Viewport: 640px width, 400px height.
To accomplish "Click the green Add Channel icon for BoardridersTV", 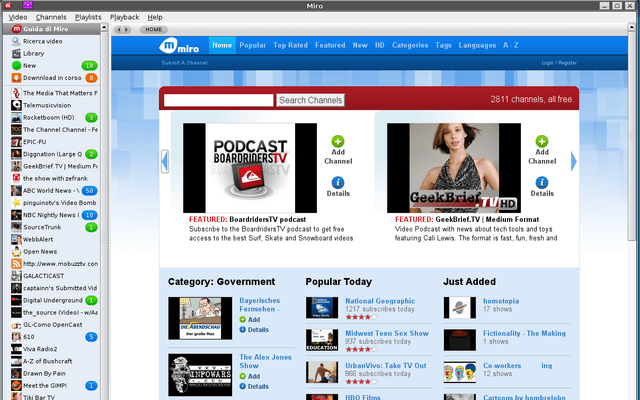I will tap(338, 141).
